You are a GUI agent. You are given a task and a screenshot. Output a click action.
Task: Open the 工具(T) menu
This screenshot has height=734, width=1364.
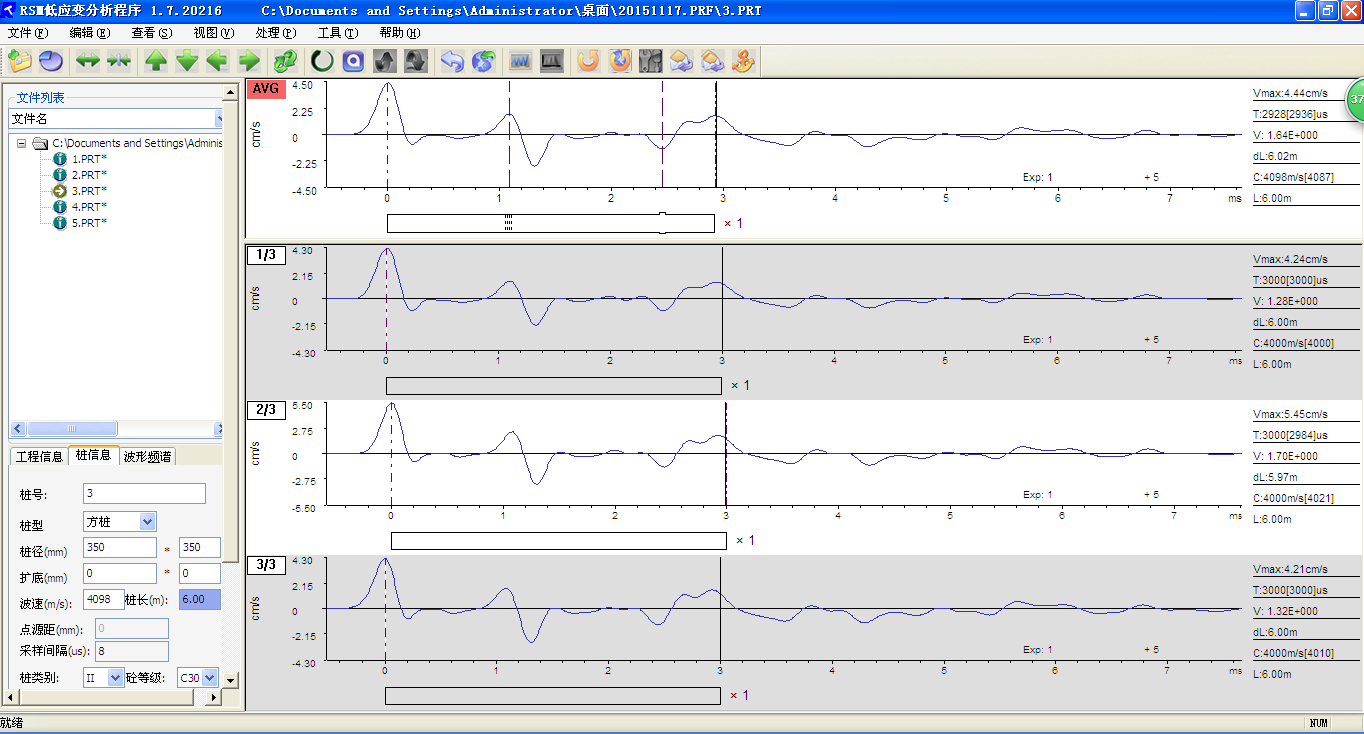point(338,33)
